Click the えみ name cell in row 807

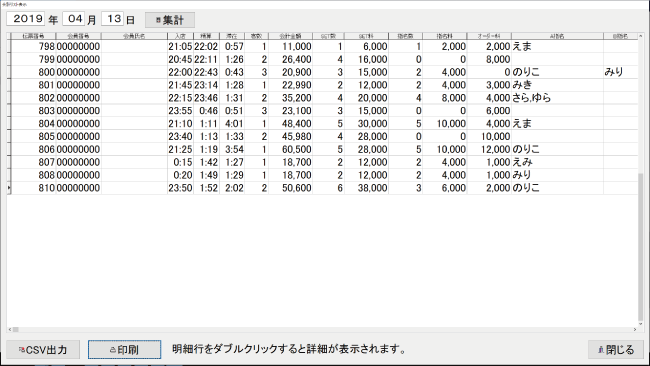(x=557, y=162)
